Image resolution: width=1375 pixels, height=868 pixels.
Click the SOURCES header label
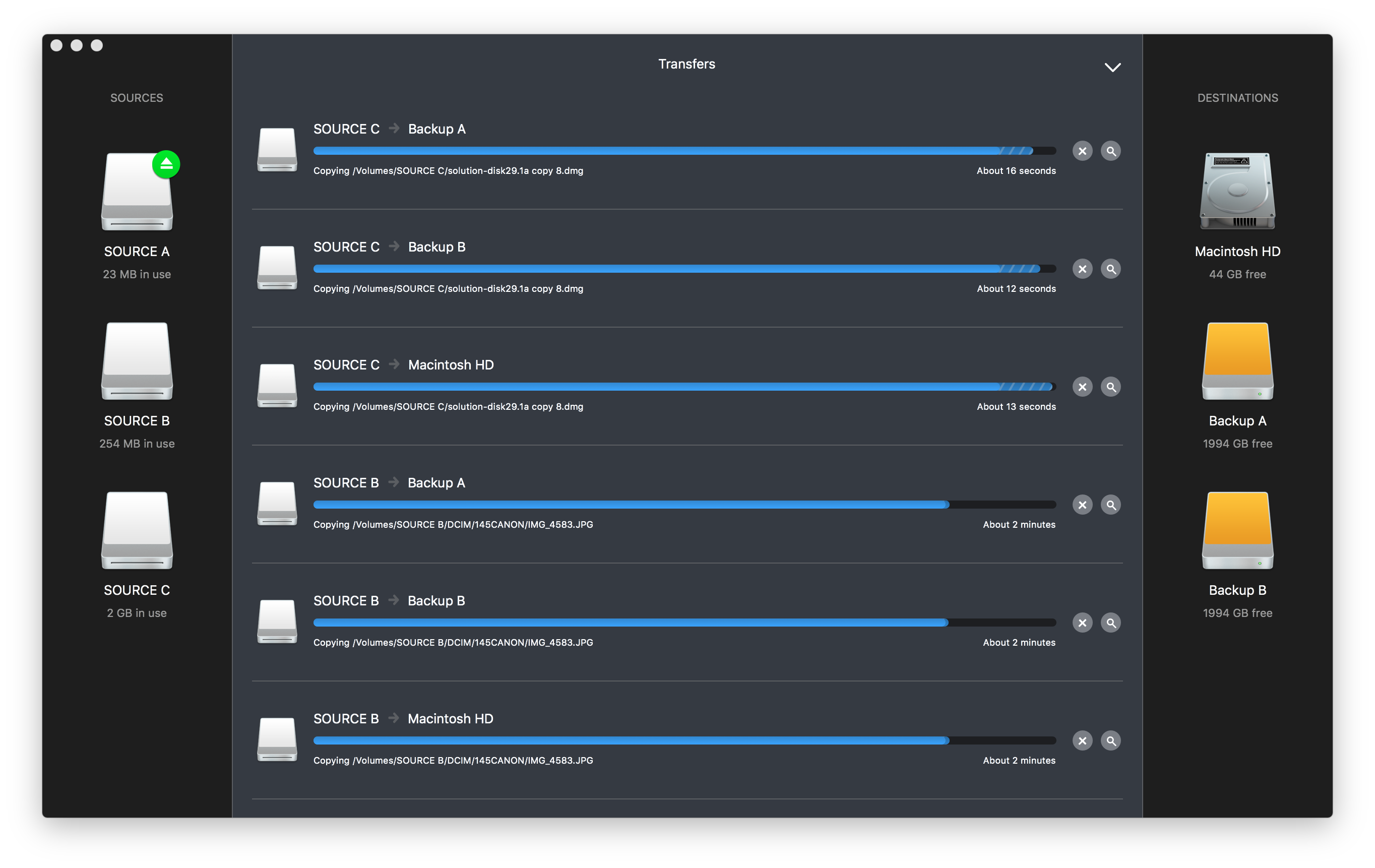[x=137, y=98]
